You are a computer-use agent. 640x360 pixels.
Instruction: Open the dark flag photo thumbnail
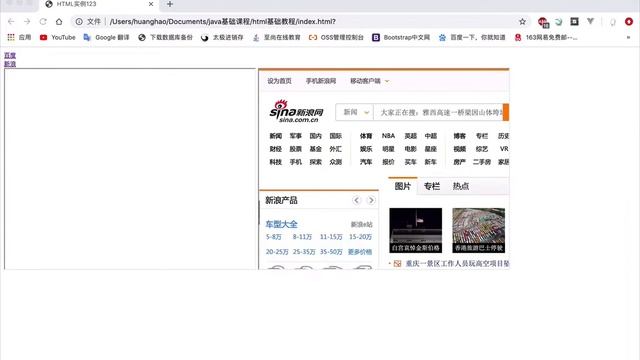[416, 230]
